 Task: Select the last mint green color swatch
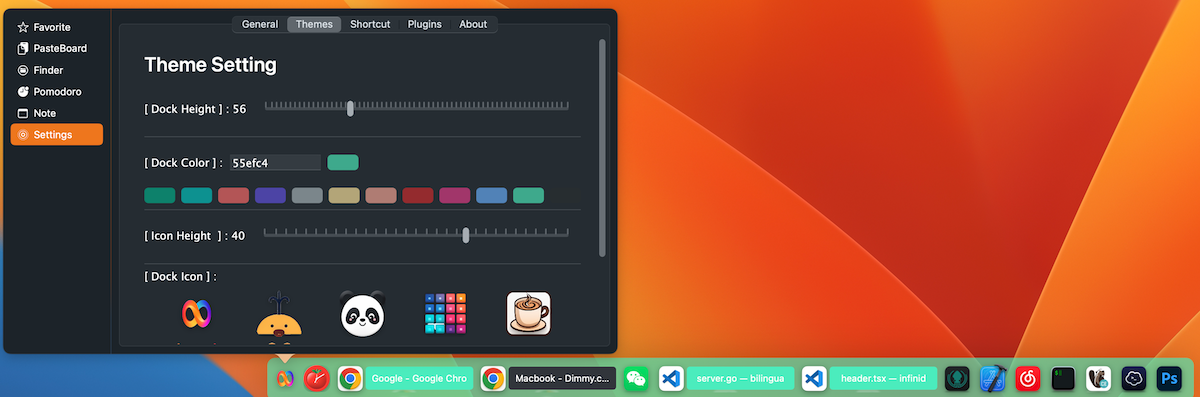528,195
